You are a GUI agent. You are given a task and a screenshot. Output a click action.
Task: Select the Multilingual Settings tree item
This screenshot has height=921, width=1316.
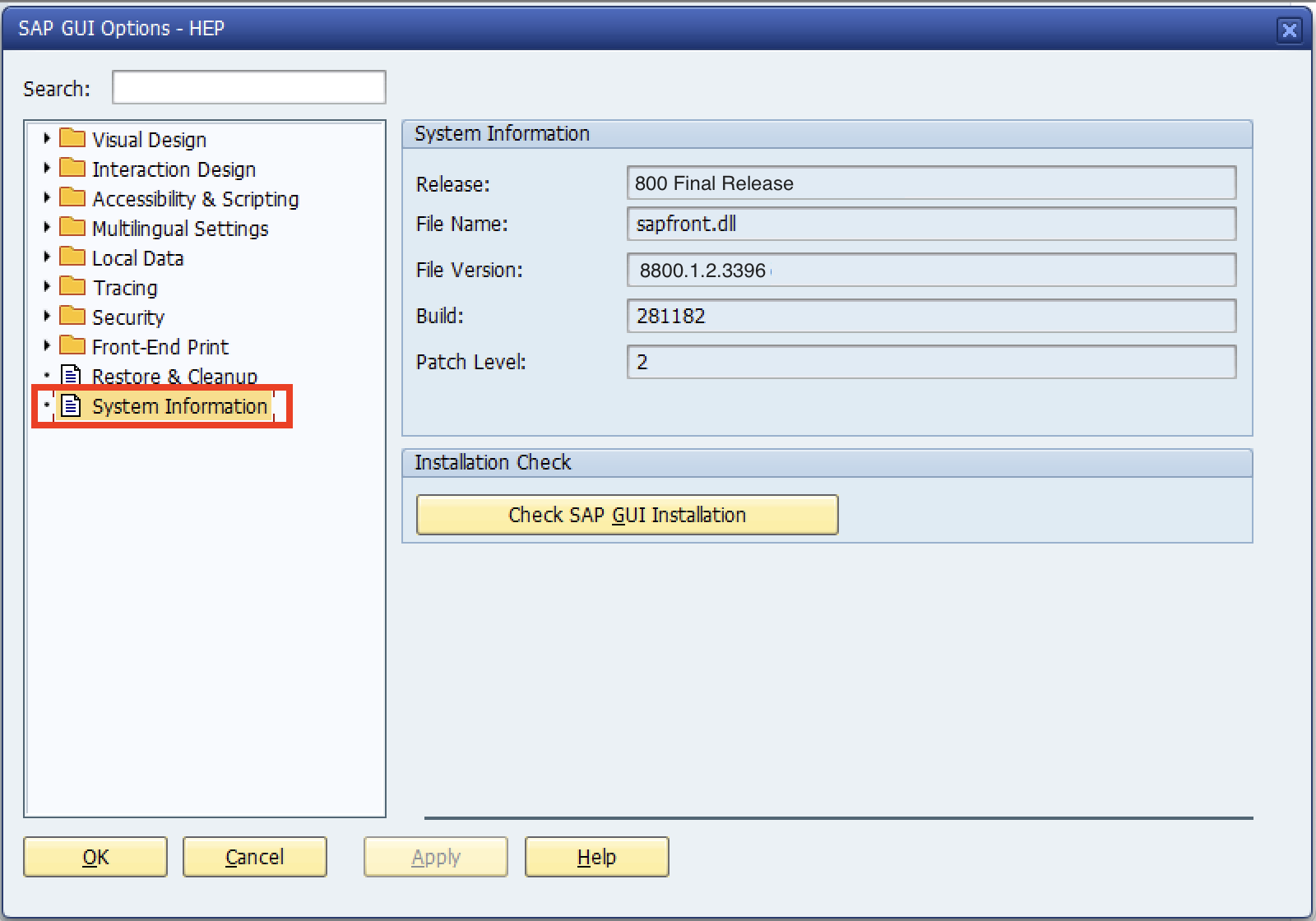click(x=180, y=229)
